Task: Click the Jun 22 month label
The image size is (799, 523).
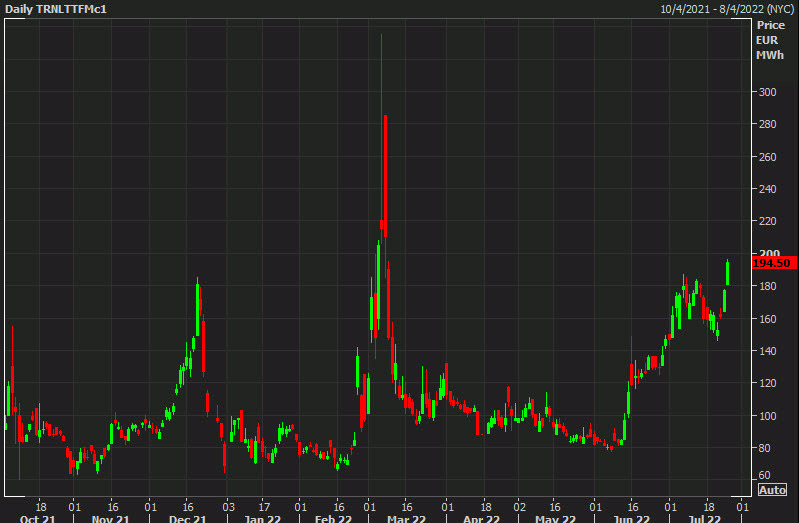Action: click(x=632, y=518)
